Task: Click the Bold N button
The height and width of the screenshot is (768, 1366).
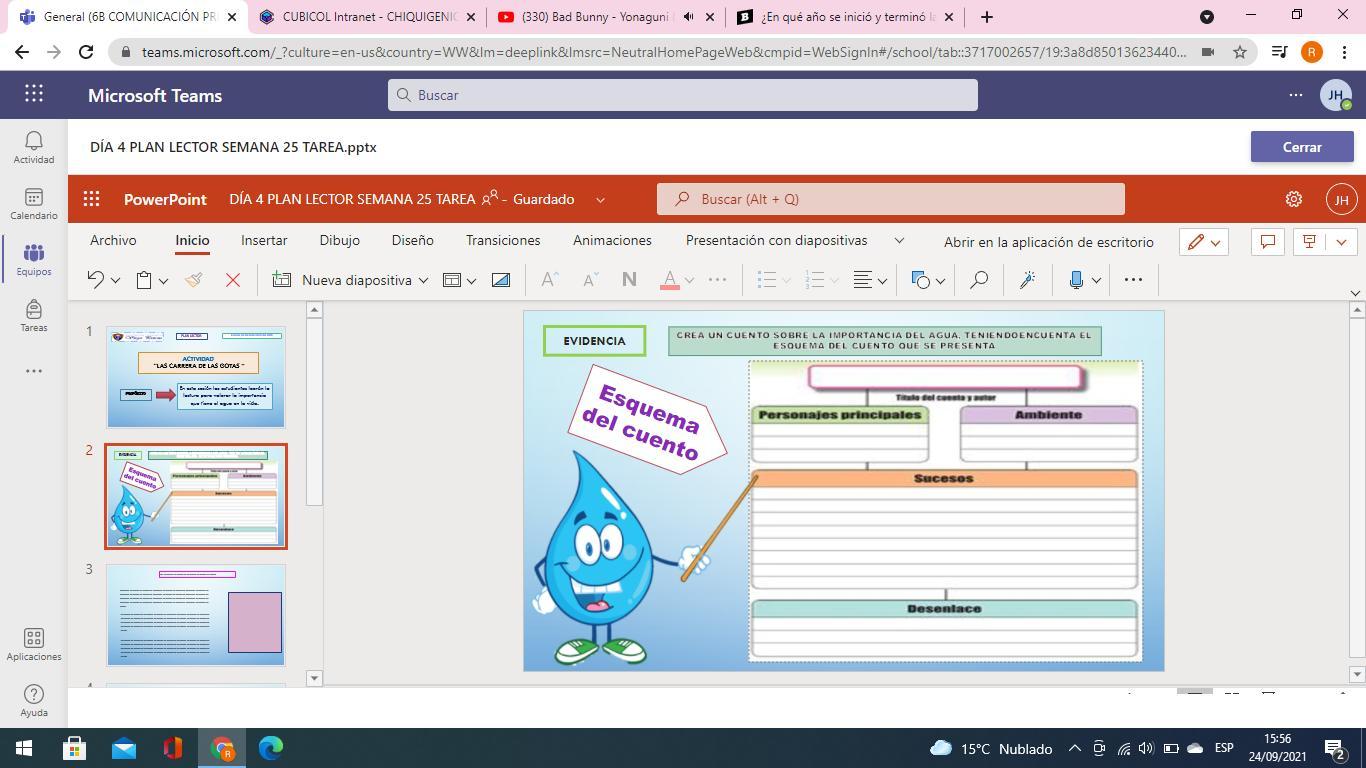Action: (x=629, y=280)
